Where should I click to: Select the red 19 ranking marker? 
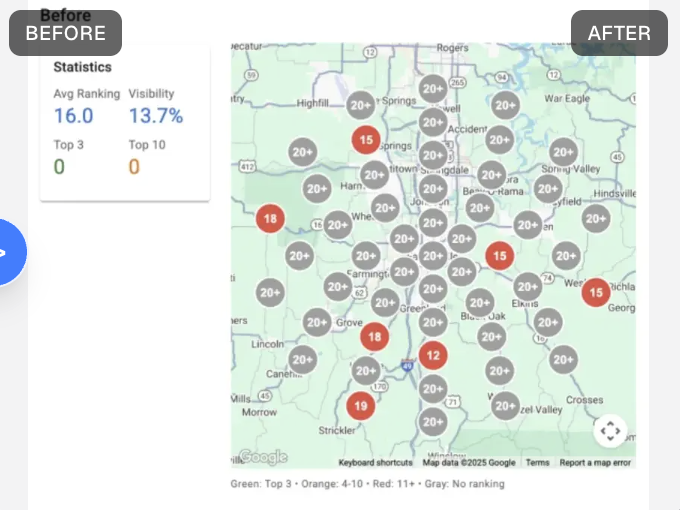pyautogui.click(x=361, y=406)
